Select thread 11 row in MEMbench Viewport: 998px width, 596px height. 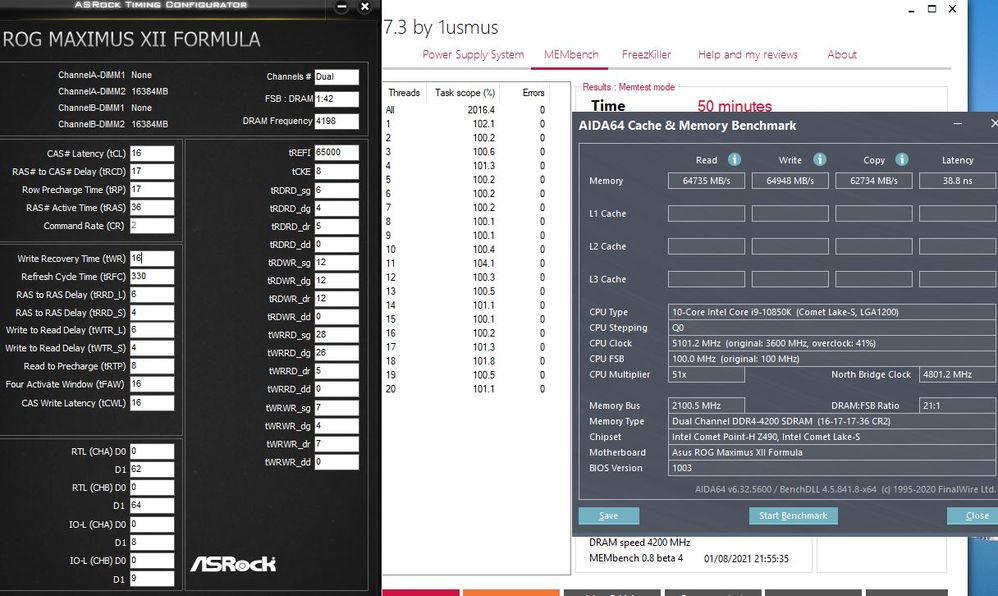pyautogui.click(x=465, y=264)
